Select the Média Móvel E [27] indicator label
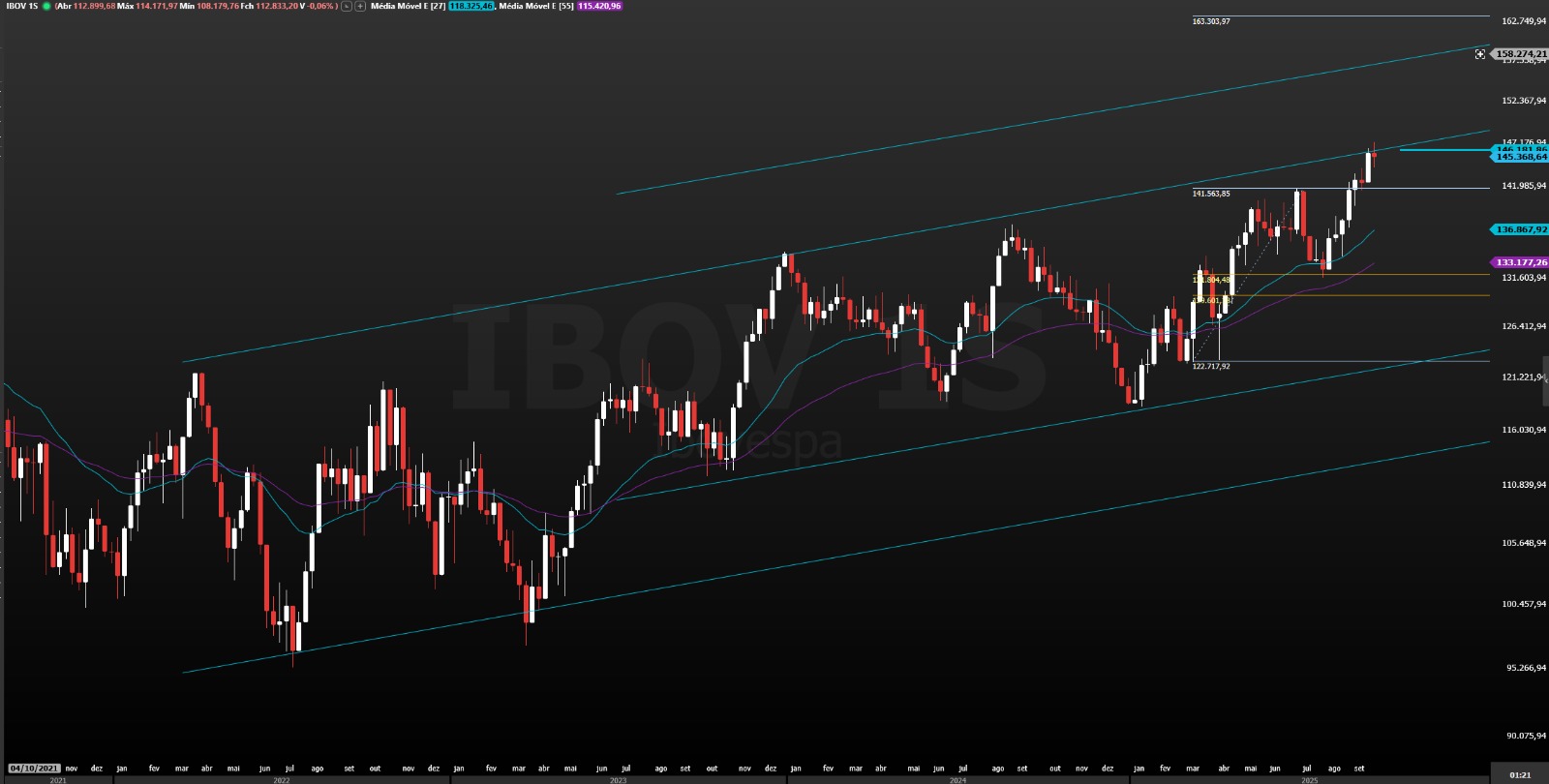This screenshot has width=1549, height=784. tap(408, 6)
